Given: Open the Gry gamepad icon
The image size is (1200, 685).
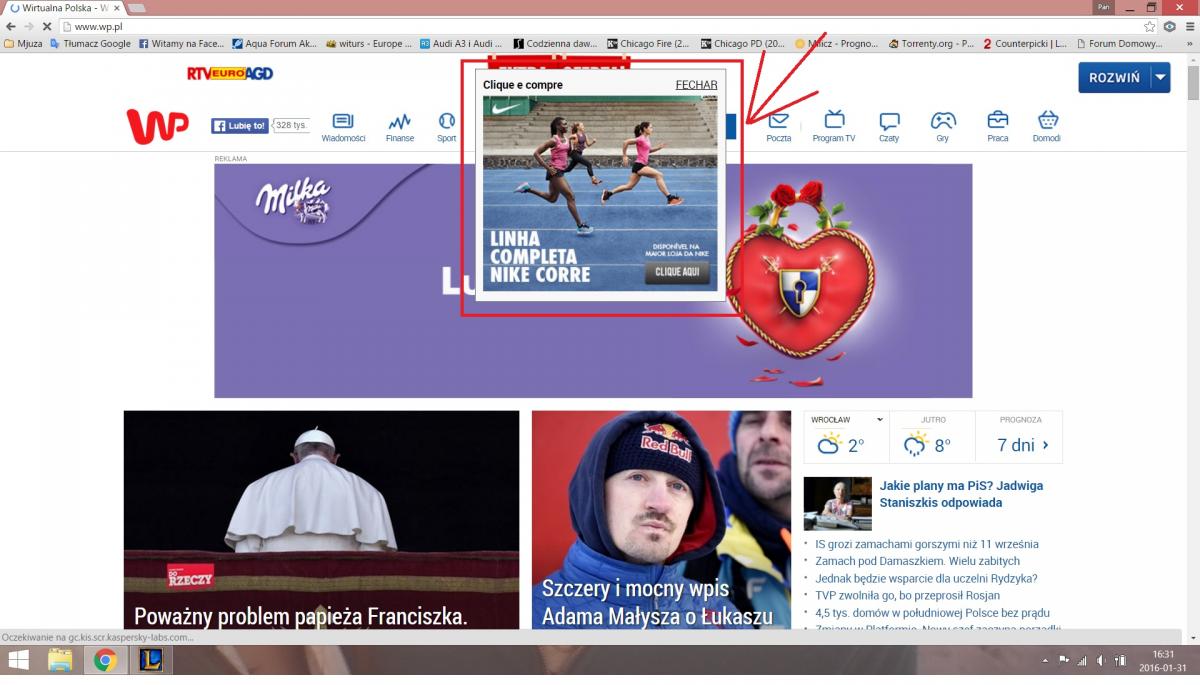Looking at the screenshot, I should pos(943,127).
